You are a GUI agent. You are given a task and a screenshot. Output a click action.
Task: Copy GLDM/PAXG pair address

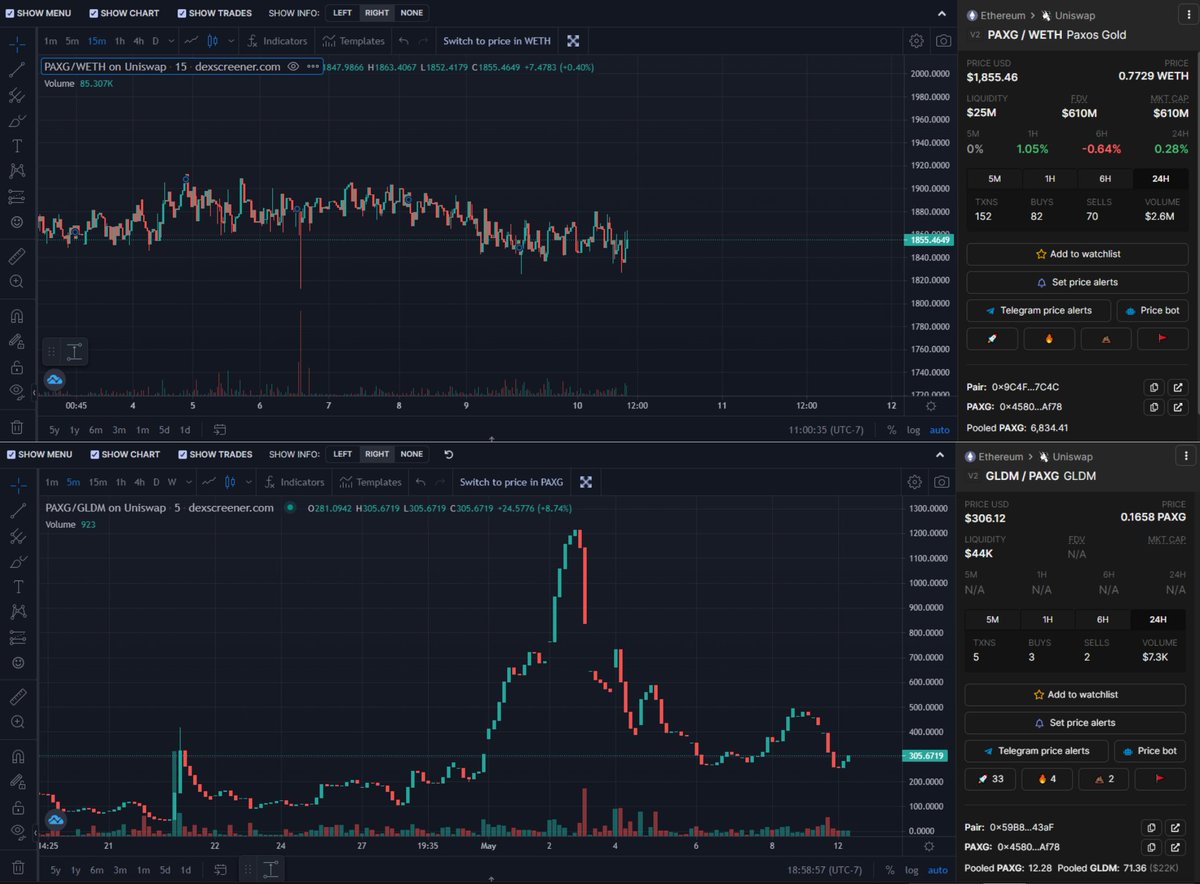click(x=1151, y=827)
